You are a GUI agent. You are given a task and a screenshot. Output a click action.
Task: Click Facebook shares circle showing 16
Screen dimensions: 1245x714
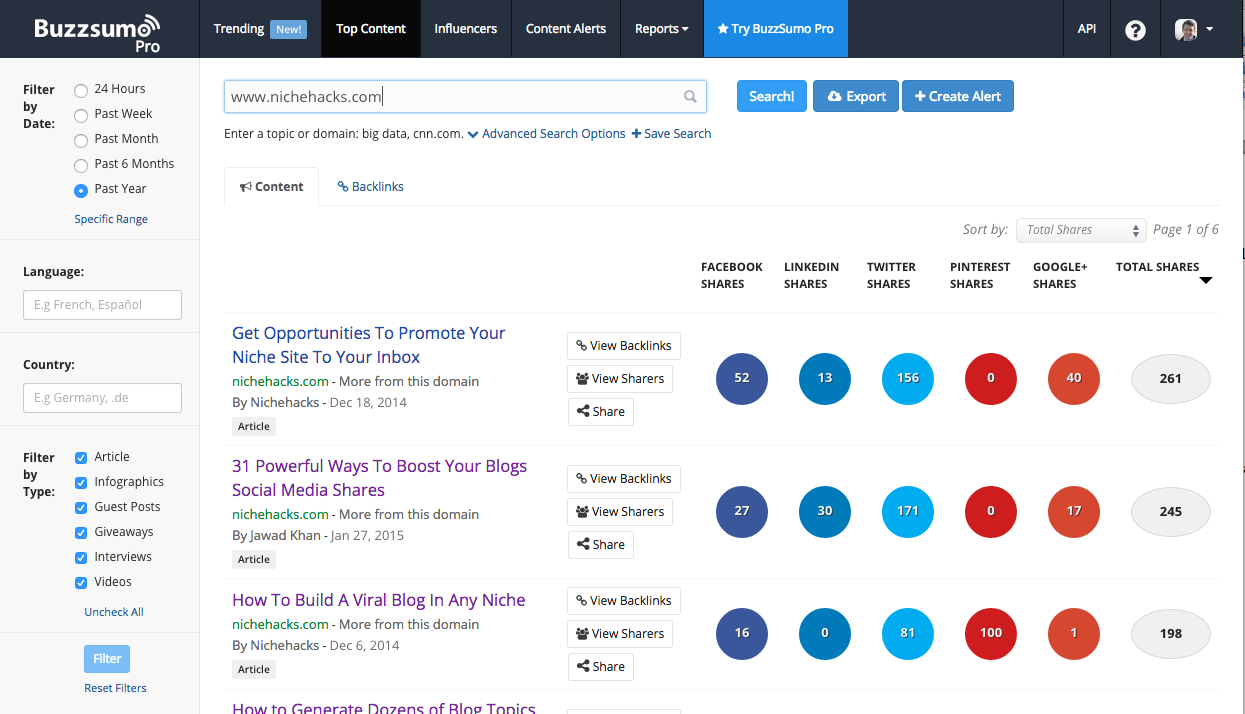(x=742, y=633)
